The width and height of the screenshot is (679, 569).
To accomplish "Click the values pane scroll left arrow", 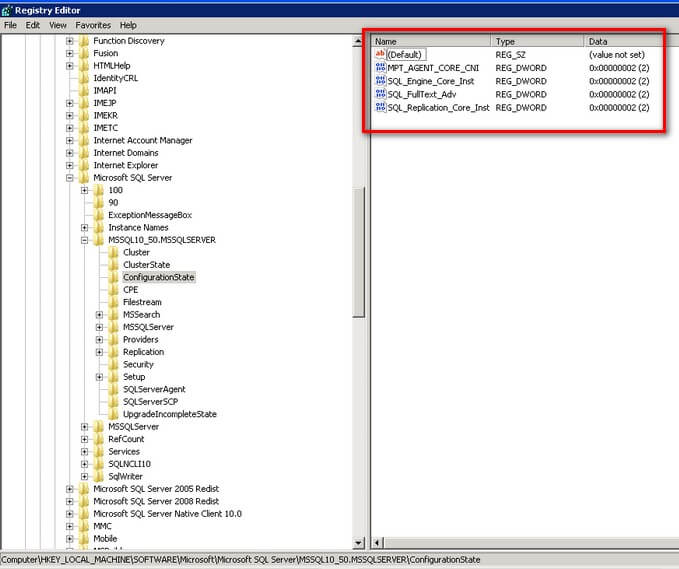I will (x=377, y=543).
